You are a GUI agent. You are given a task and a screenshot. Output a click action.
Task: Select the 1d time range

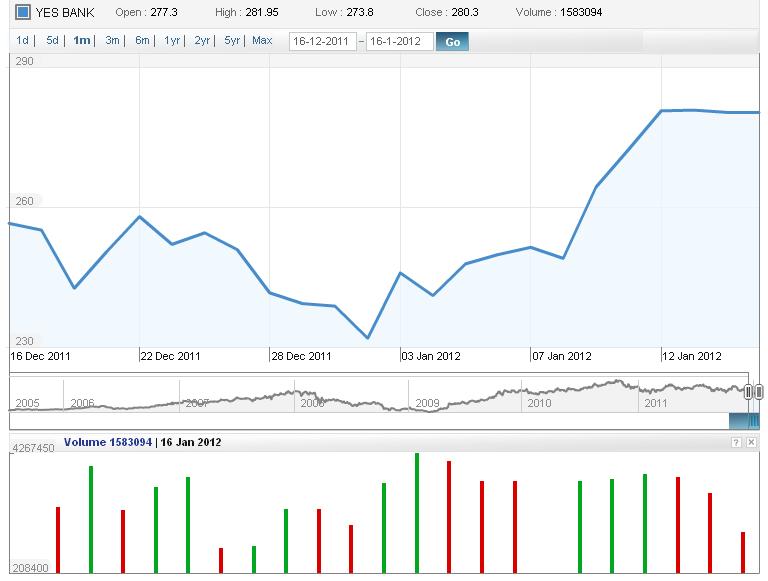(x=22, y=41)
